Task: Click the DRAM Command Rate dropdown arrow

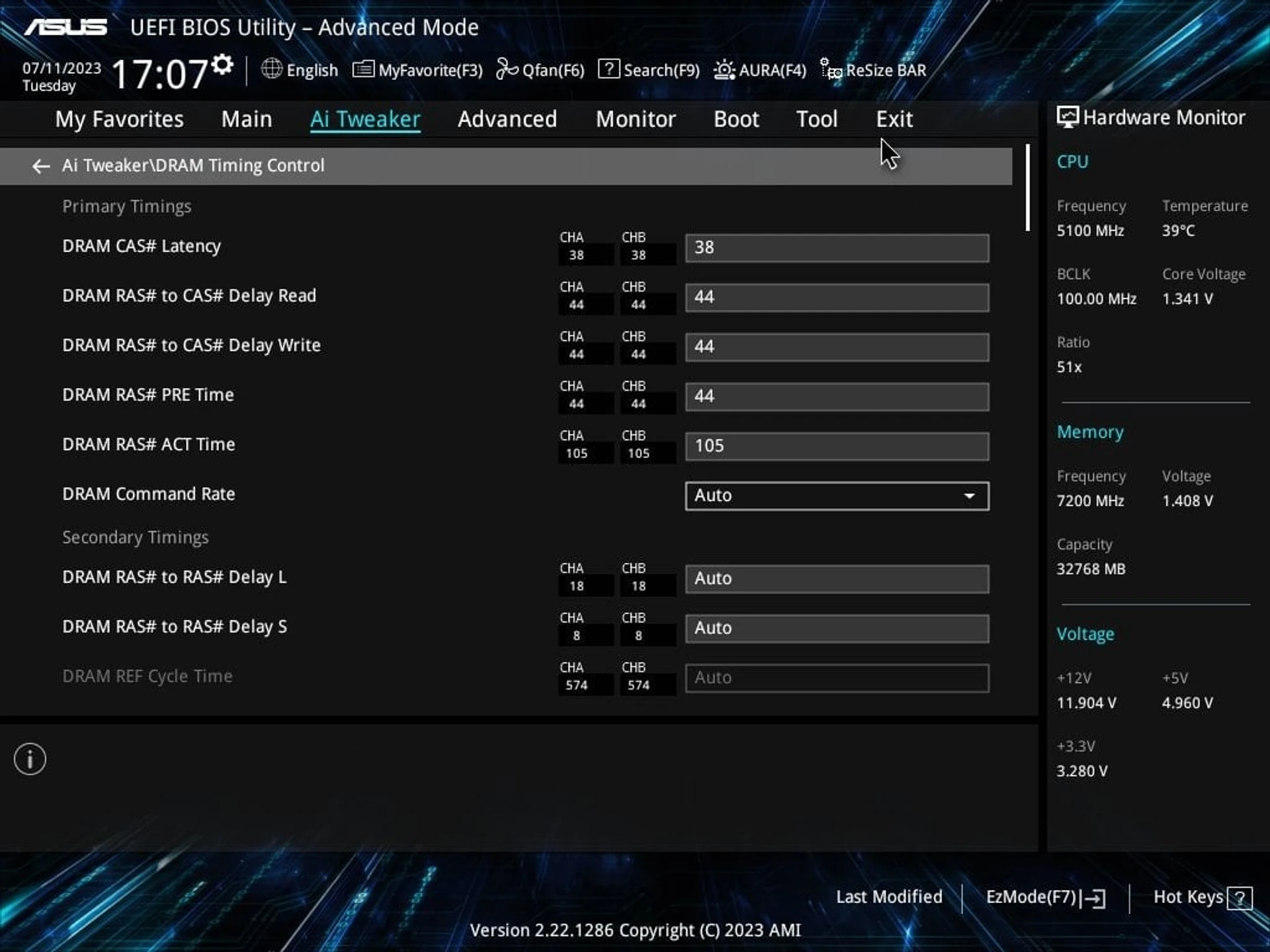Action: click(969, 496)
